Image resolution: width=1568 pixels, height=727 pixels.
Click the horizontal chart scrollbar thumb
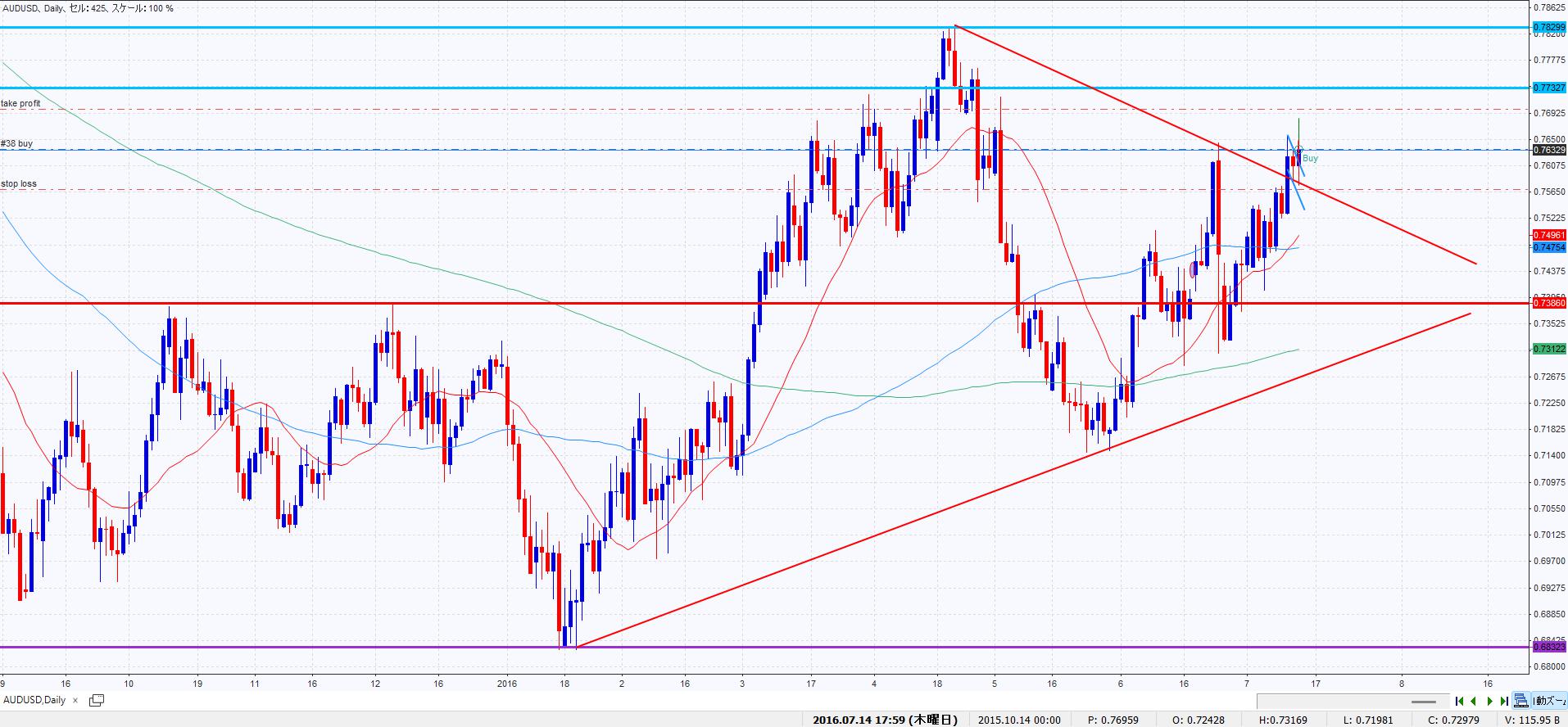tap(1424, 702)
